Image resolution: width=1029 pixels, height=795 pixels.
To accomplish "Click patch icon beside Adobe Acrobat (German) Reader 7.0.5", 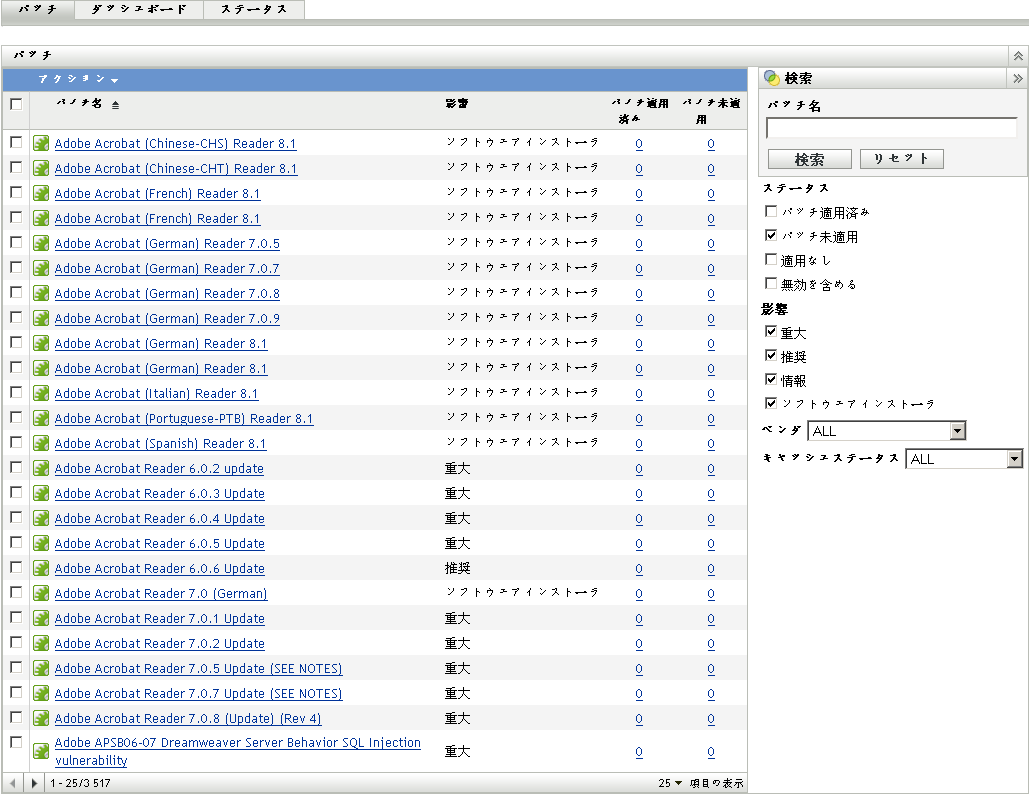I will [x=41, y=243].
